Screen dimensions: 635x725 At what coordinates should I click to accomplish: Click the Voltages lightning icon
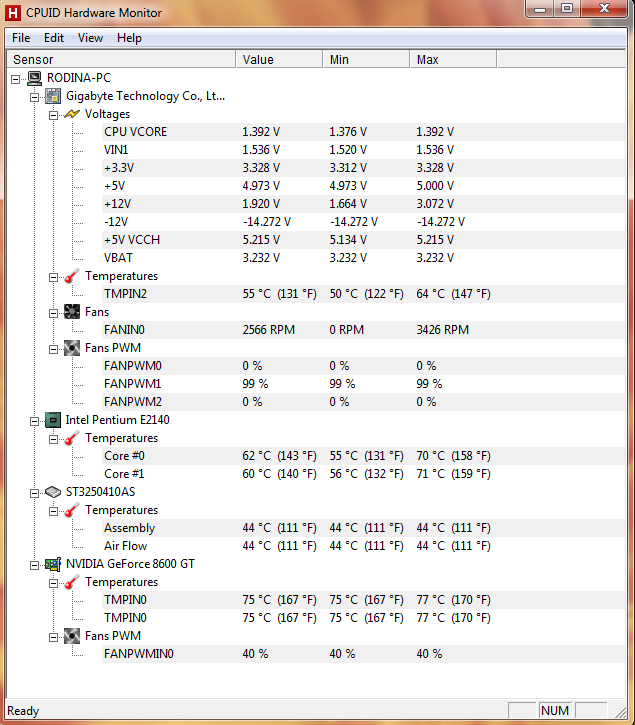pyautogui.click(x=72, y=114)
